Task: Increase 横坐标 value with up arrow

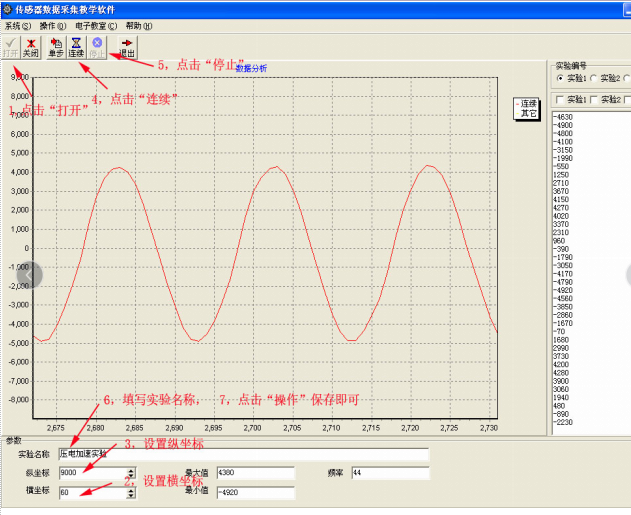Action: pos(130,488)
